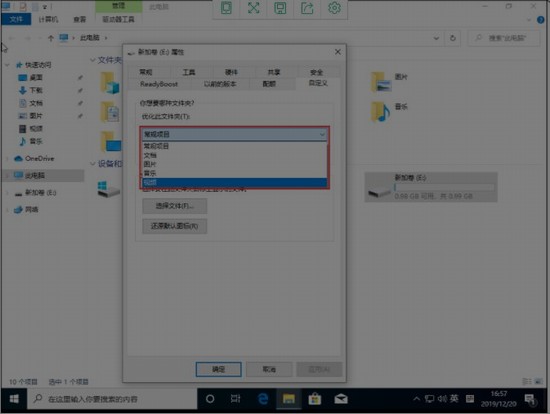Switch to details view in the status bar
550x414 pixels.
pos(527,381)
